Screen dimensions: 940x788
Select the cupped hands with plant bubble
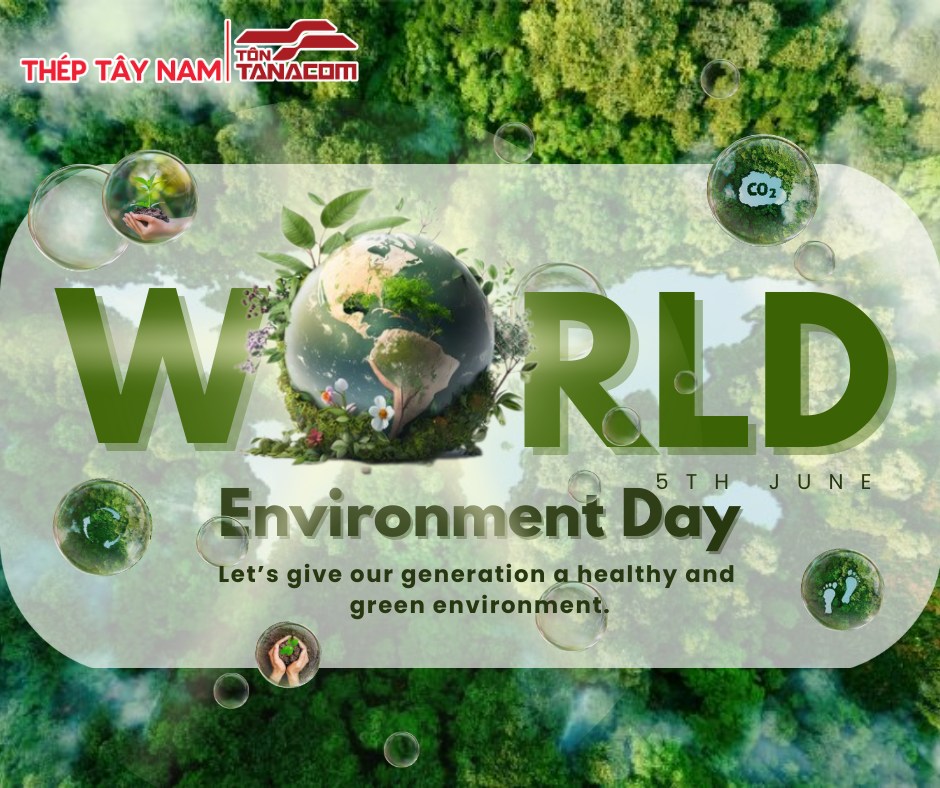coord(287,654)
